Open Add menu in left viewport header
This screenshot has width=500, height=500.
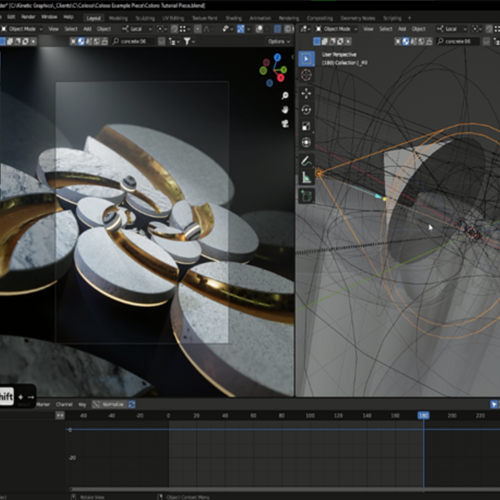pyautogui.click(x=87, y=29)
